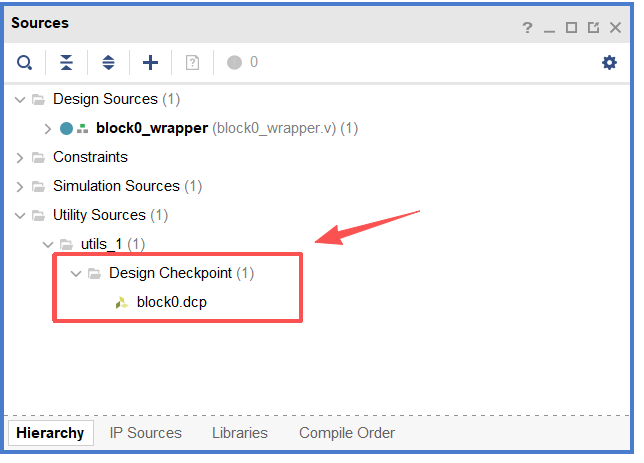Open the help question mark in title bar

point(527,28)
